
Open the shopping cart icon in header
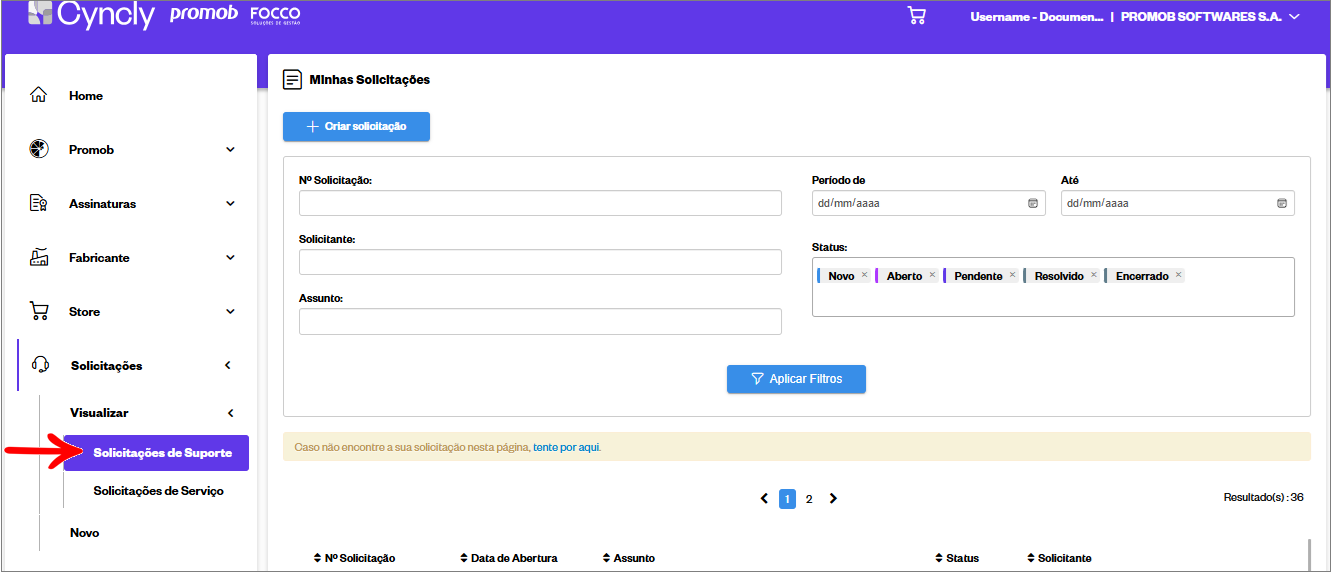[916, 16]
